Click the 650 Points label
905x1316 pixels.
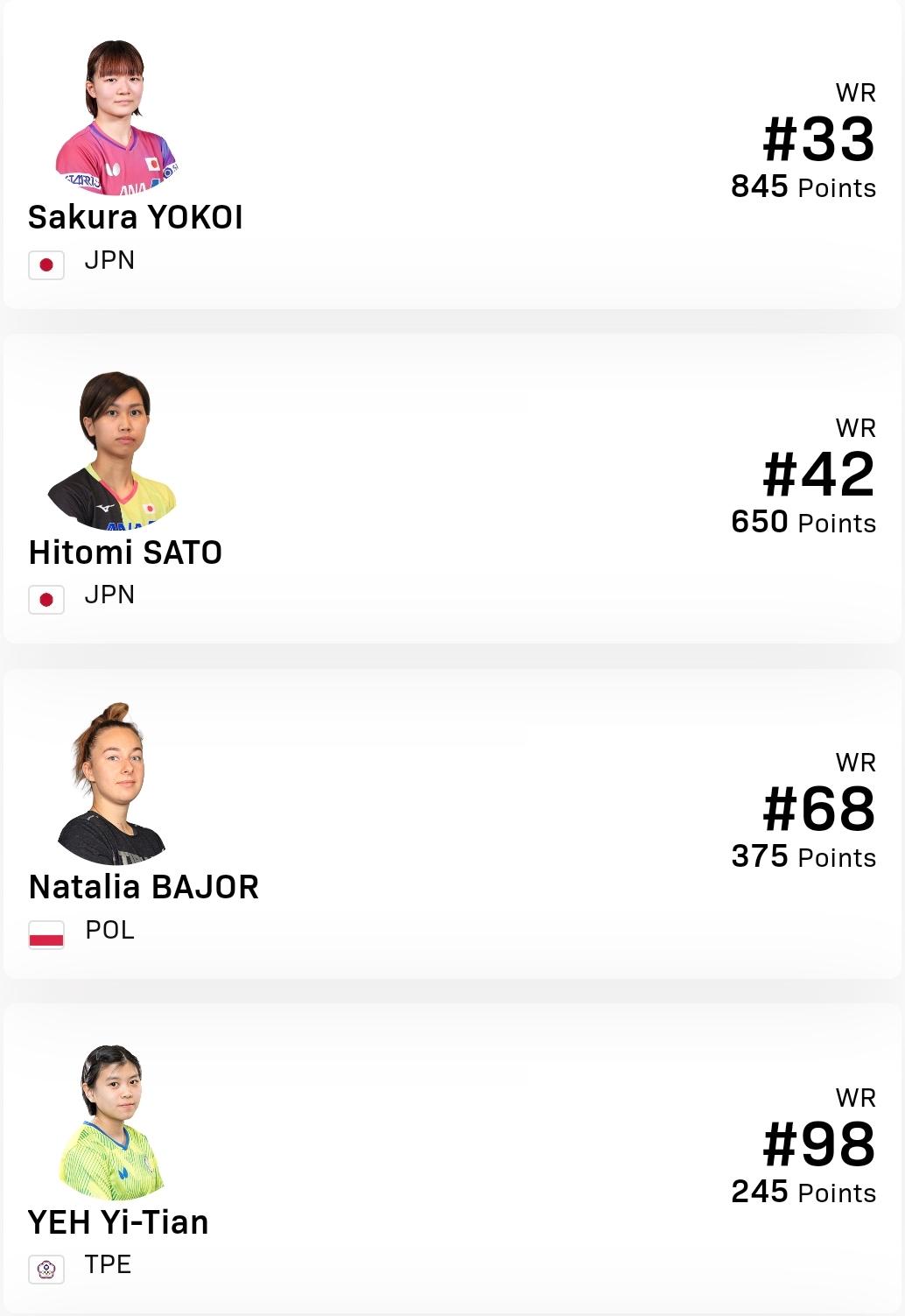[803, 523]
